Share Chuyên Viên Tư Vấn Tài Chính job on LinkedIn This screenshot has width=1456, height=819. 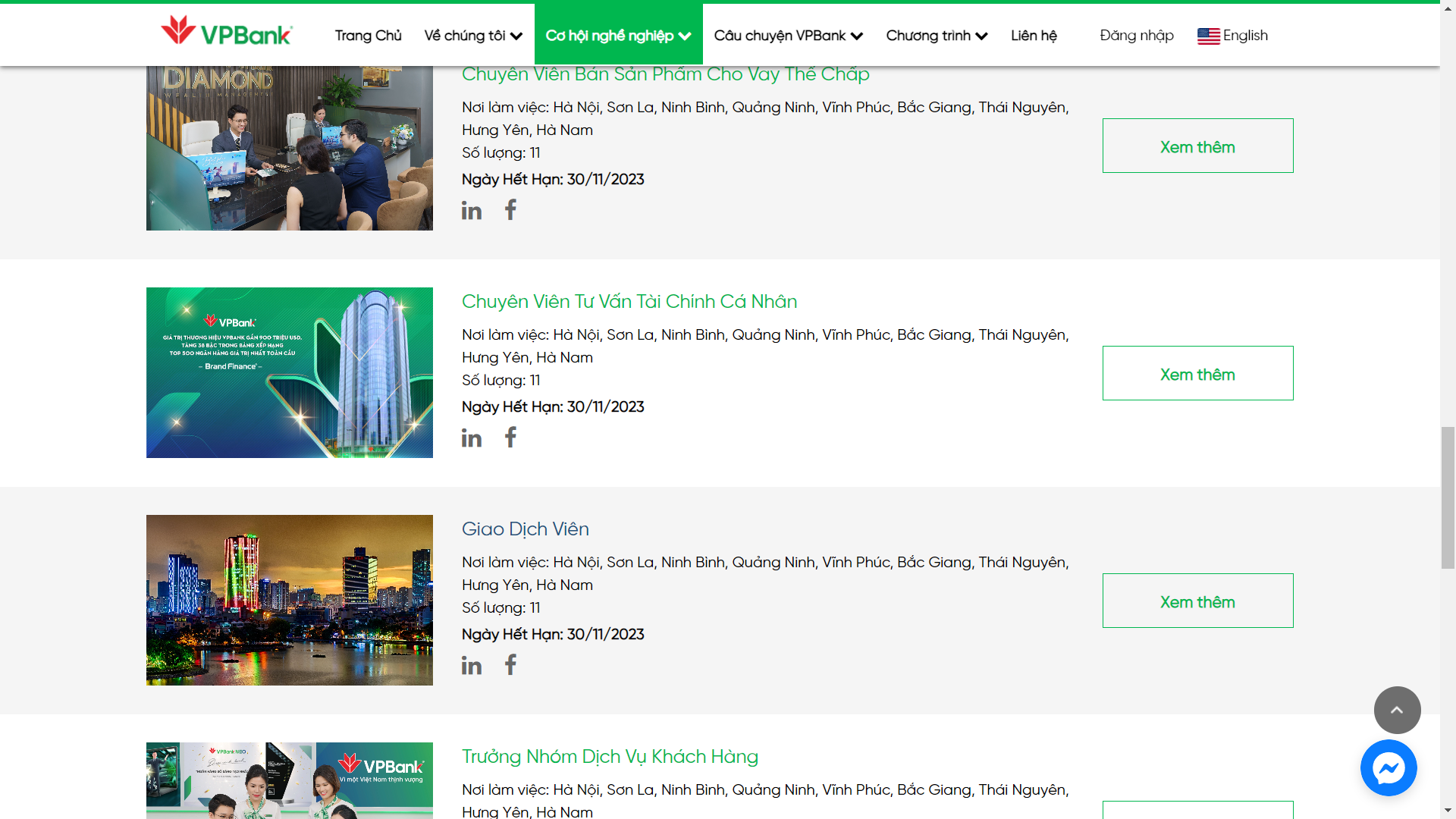472,438
